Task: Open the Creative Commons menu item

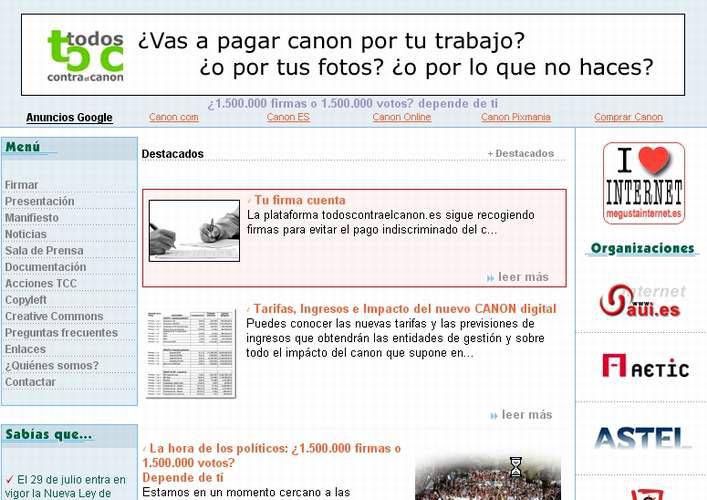Action: pyautogui.click(x=54, y=317)
